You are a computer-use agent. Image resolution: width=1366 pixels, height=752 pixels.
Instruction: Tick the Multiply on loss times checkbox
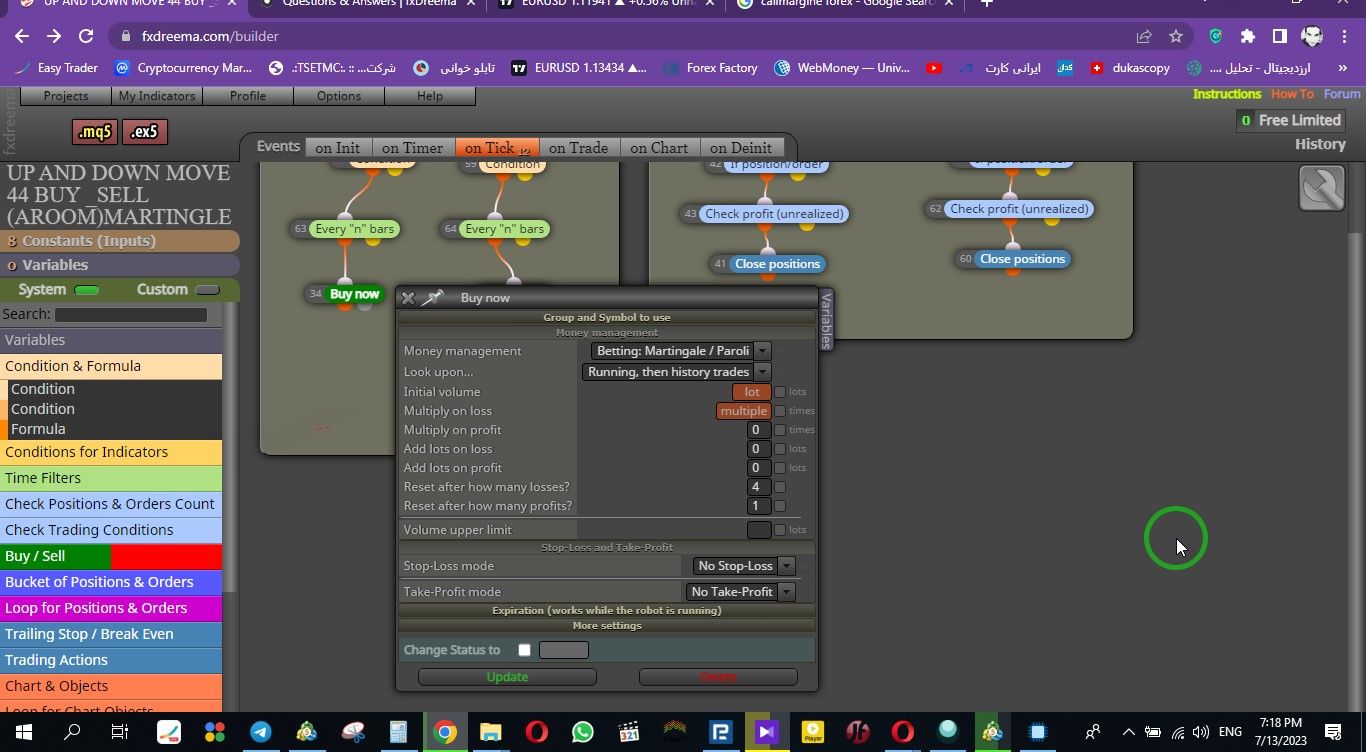click(780, 411)
